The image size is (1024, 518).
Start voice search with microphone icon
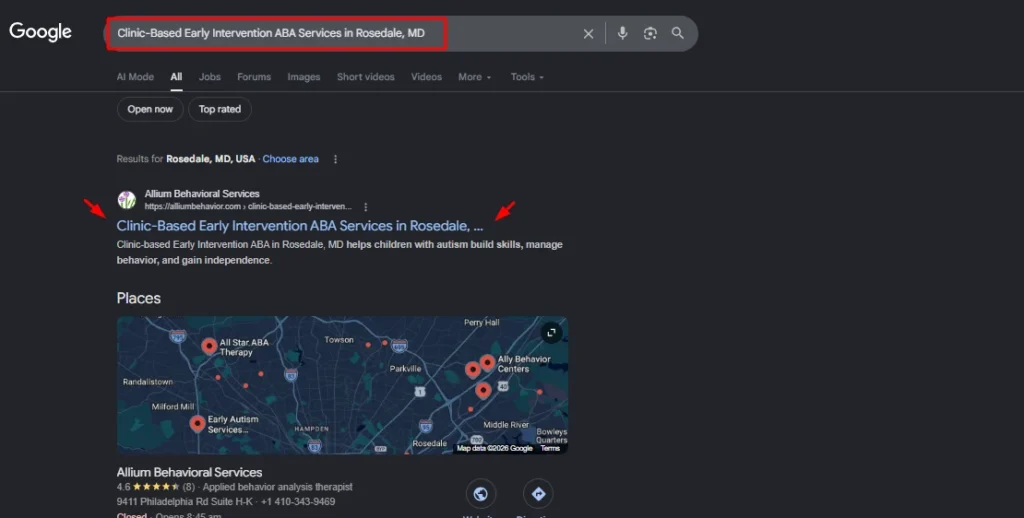click(622, 33)
